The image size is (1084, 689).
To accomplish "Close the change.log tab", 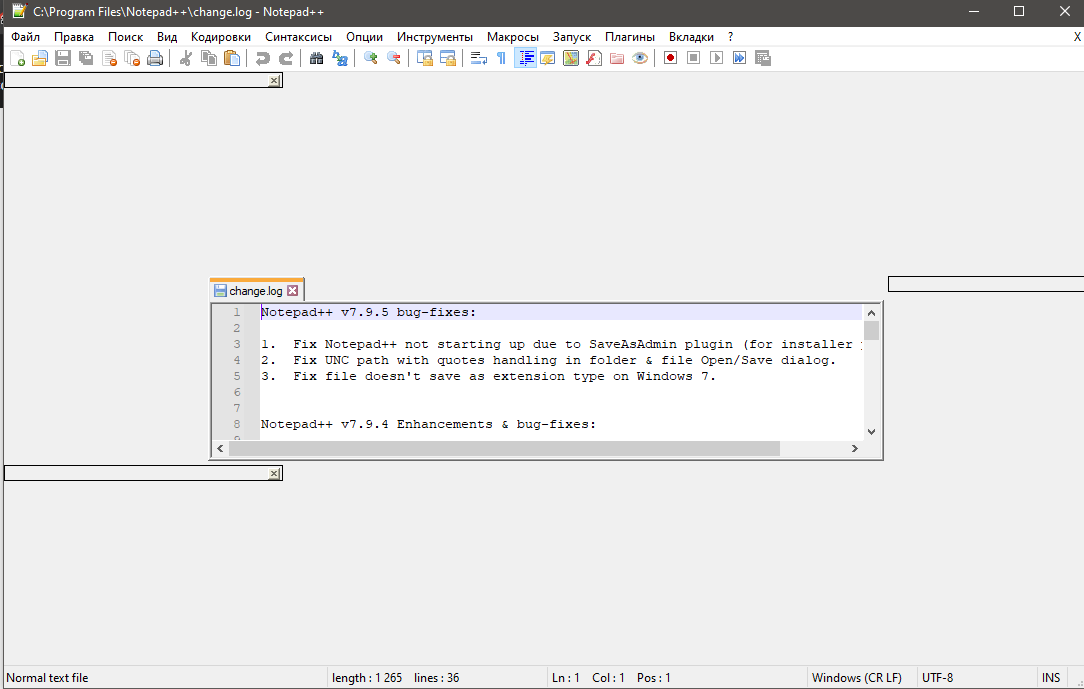I will click(x=292, y=289).
